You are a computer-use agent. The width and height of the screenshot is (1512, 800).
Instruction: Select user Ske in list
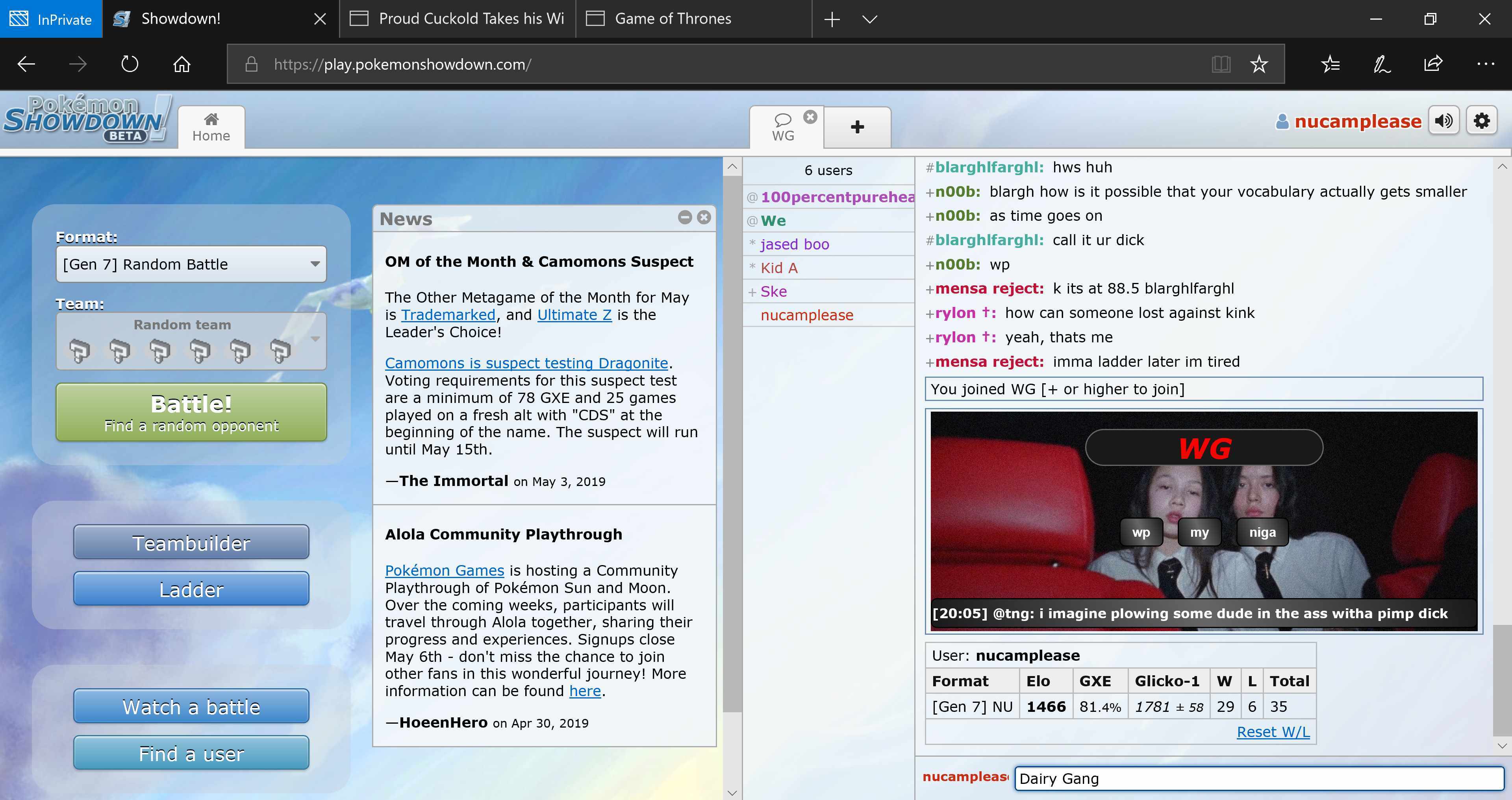coord(829,292)
